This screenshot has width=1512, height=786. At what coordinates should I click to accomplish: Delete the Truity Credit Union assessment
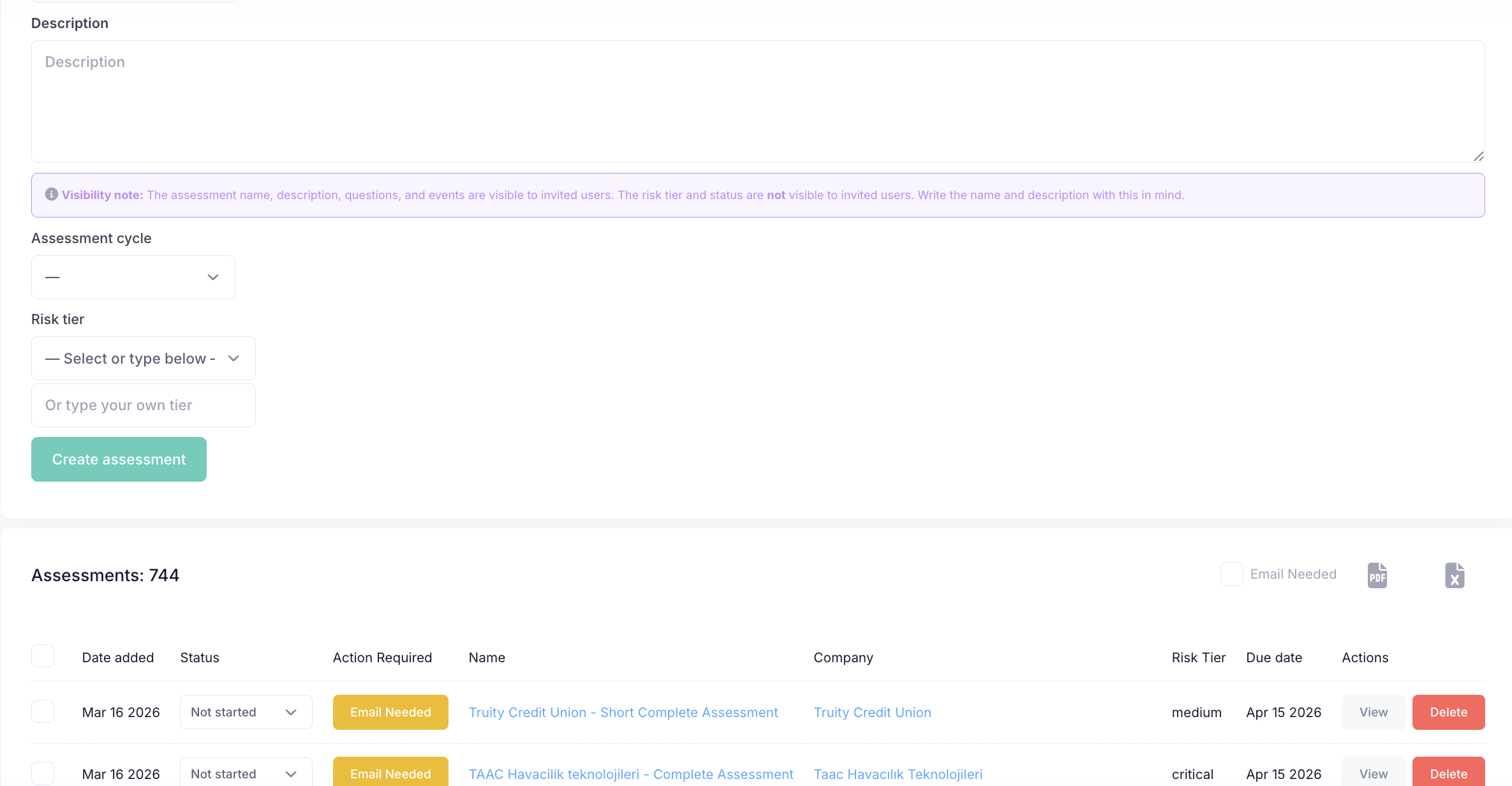[1448, 712]
